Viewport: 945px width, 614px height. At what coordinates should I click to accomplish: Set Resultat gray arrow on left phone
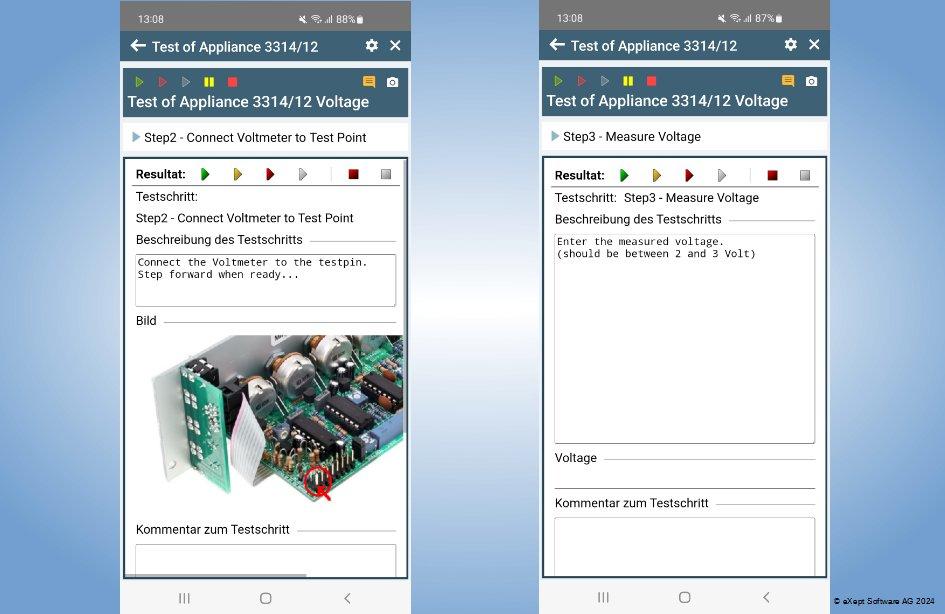pos(303,174)
